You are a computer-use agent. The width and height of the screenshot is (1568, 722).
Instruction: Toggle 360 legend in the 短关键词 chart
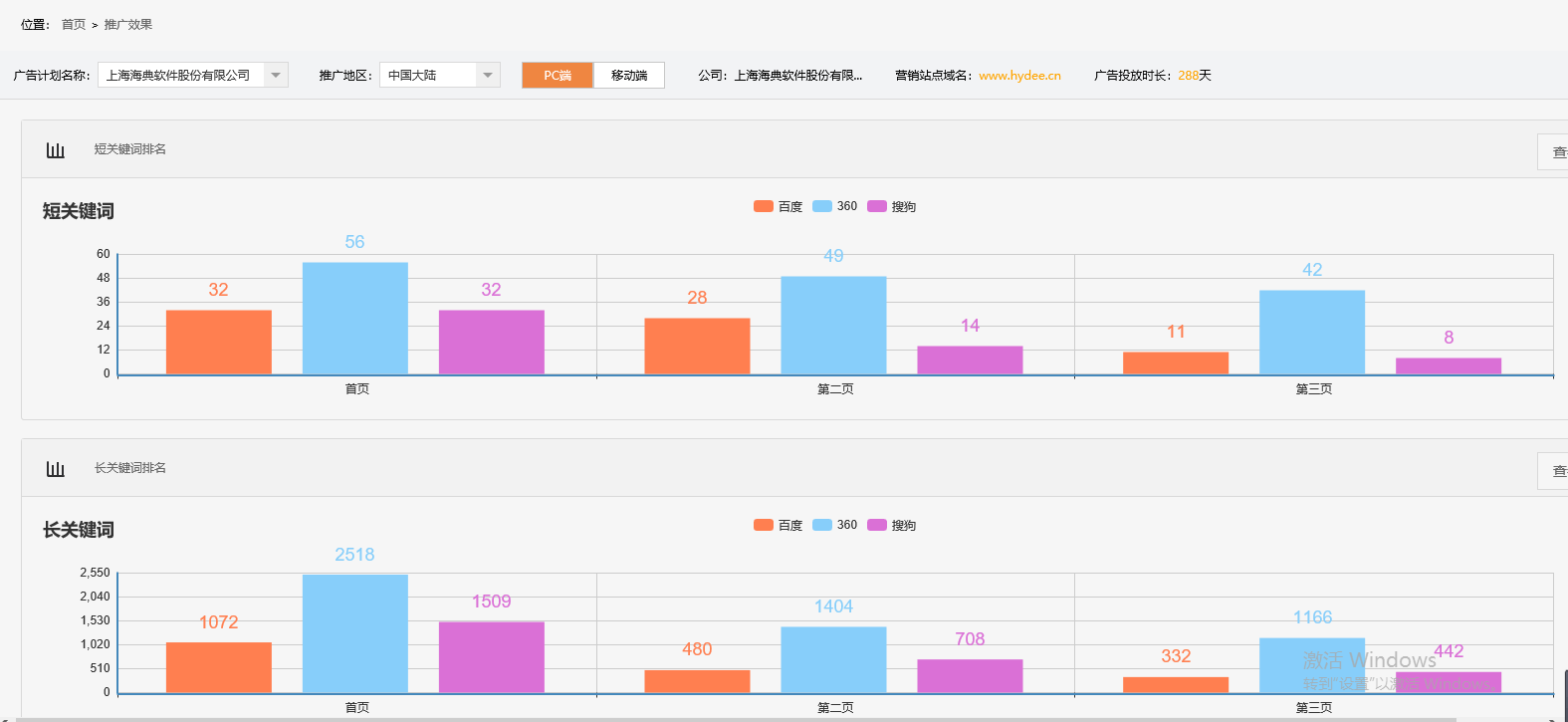(x=835, y=206)
